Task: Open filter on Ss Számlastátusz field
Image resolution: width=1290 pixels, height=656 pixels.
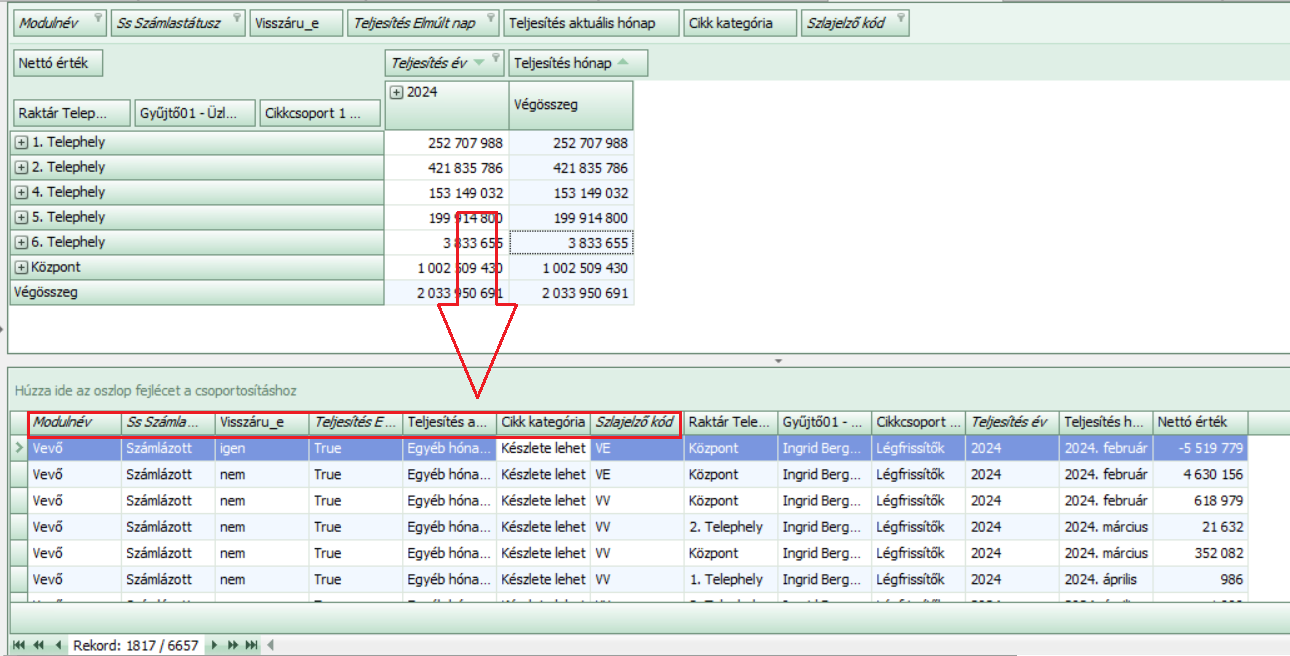Action: [x=236, y=18]
